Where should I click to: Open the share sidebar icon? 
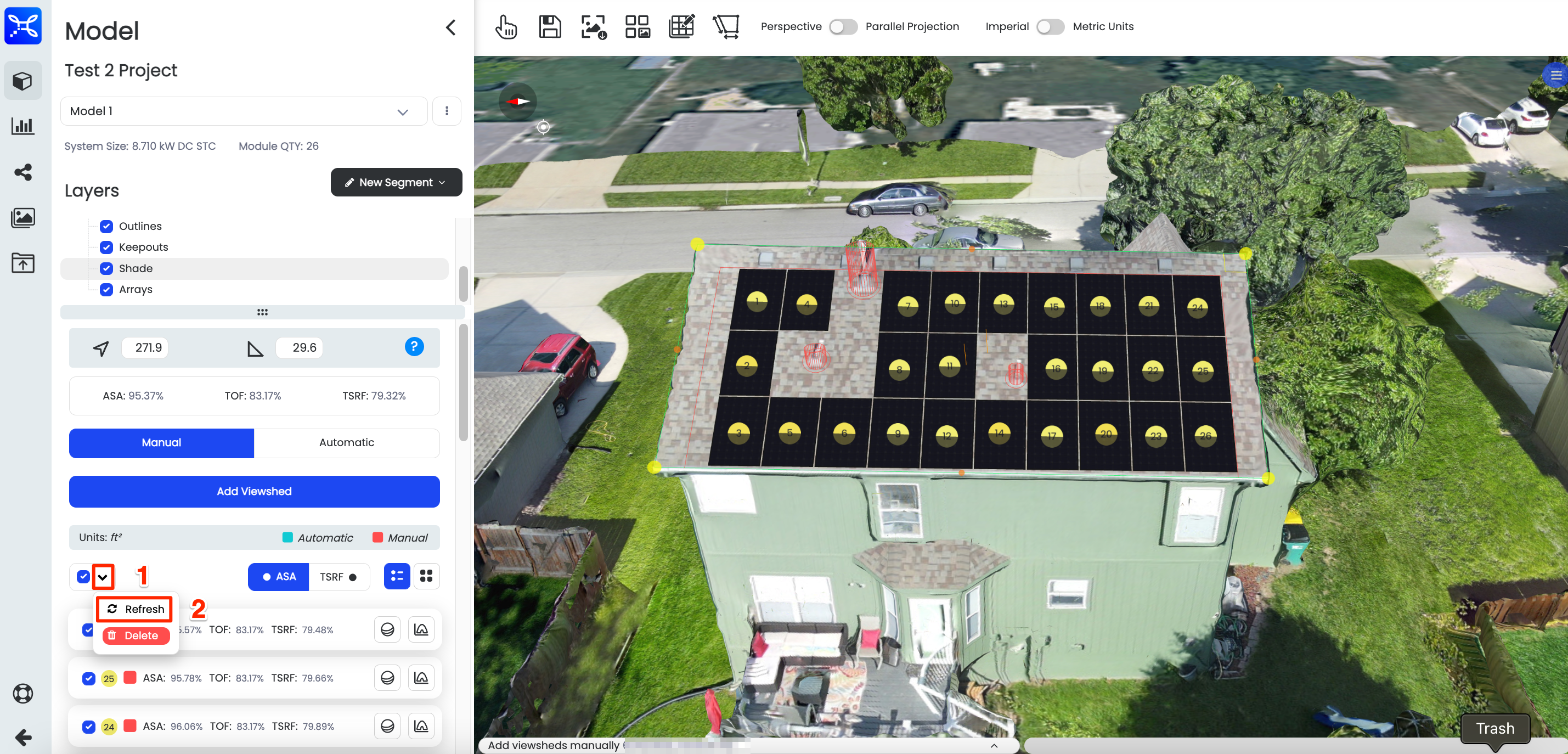click(x=22, y=172)
